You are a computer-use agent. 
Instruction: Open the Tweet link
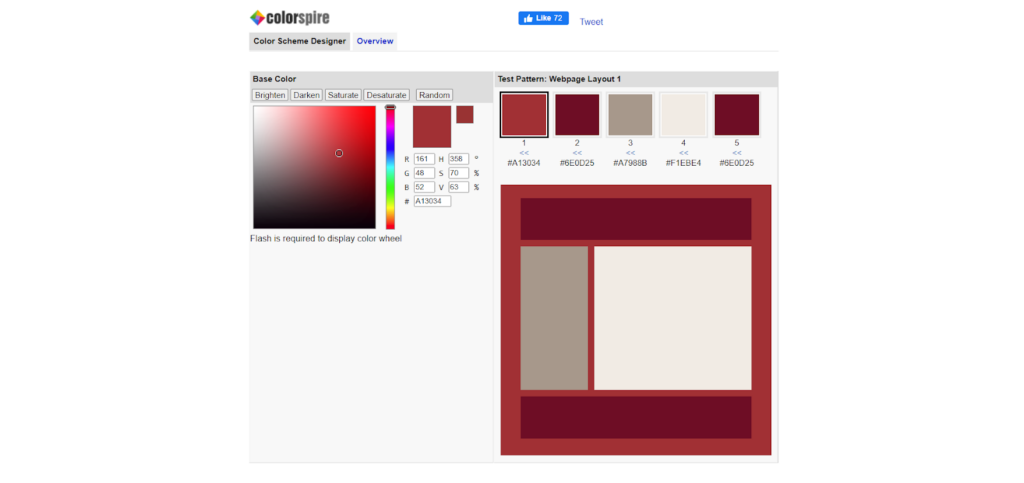click(x=591, y=21)
